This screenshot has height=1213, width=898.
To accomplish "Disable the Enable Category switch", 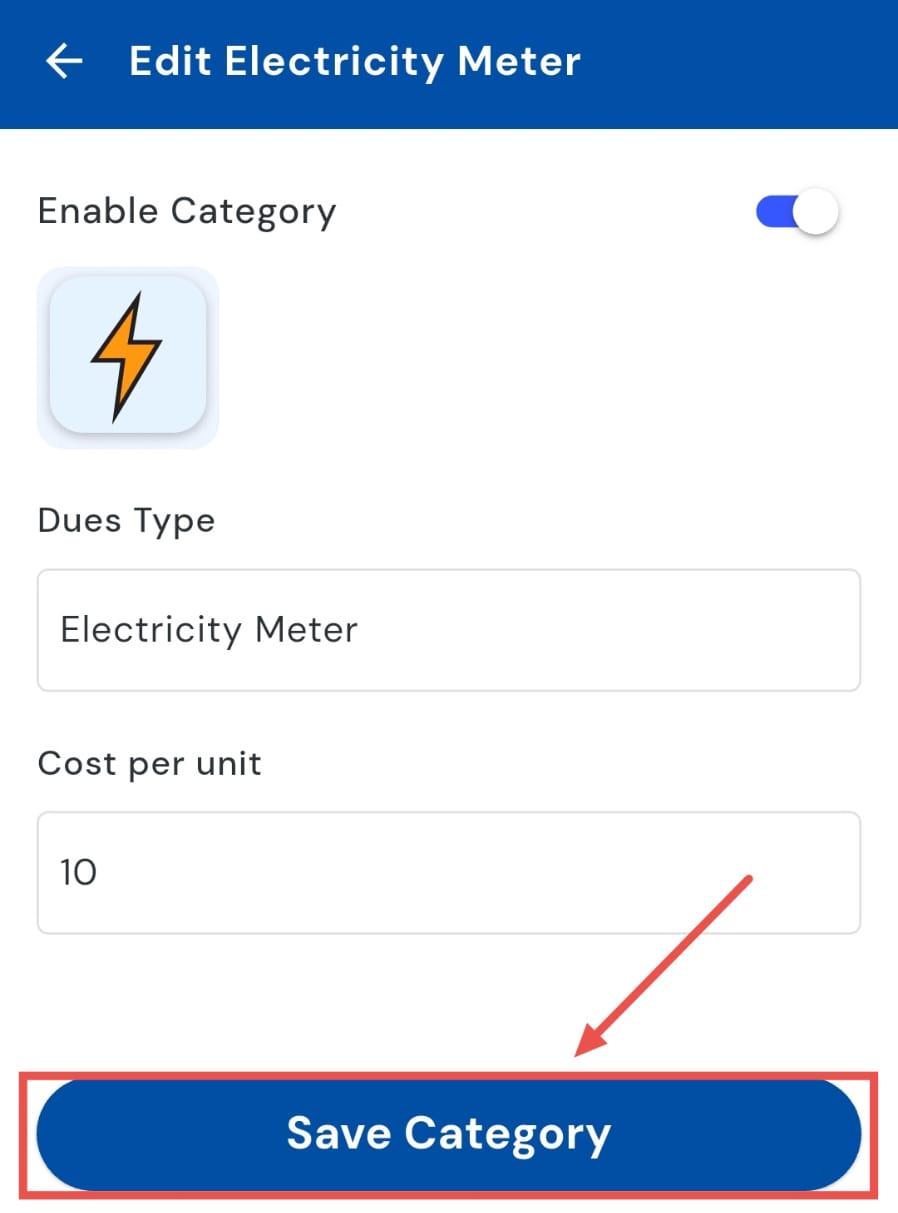I will click(x=797, y=212).
